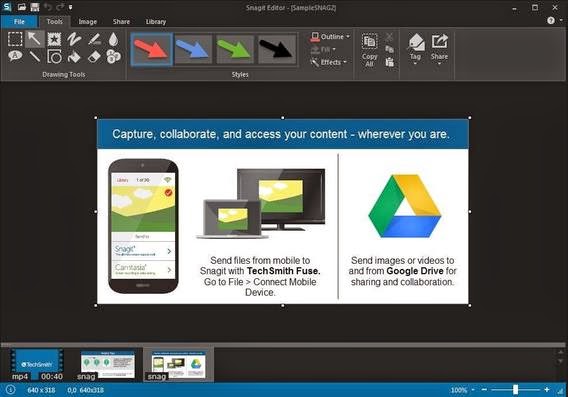Switch to the Tools tab
The width and height of the screenshot is (568, 397).
pos(54,22)
